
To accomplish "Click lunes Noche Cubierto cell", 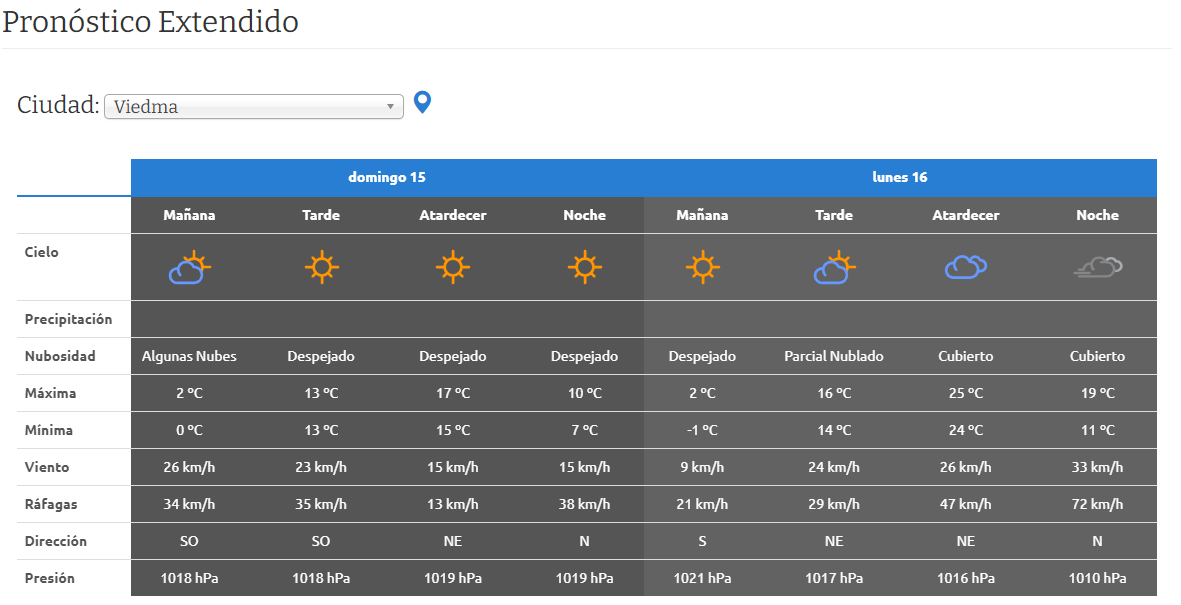I will coord(1097,356).
